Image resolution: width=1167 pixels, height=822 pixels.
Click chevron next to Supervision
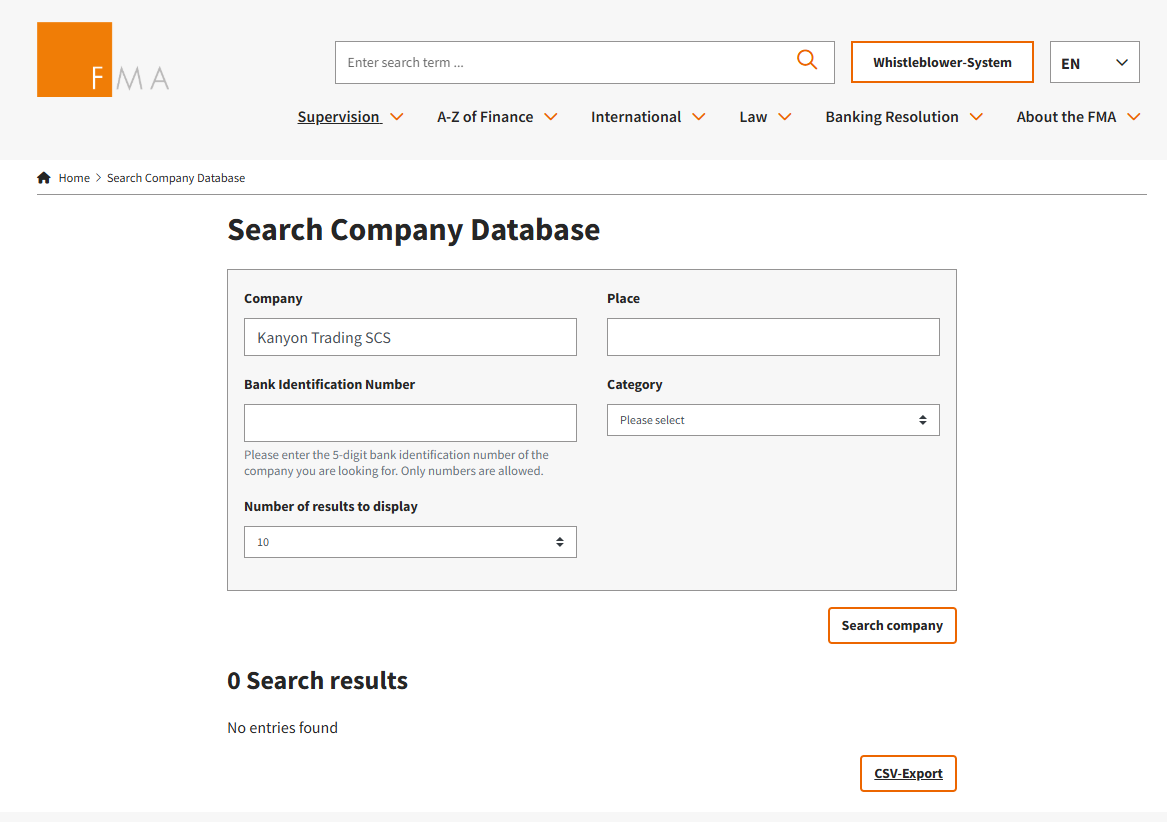[x=397, y=117]
